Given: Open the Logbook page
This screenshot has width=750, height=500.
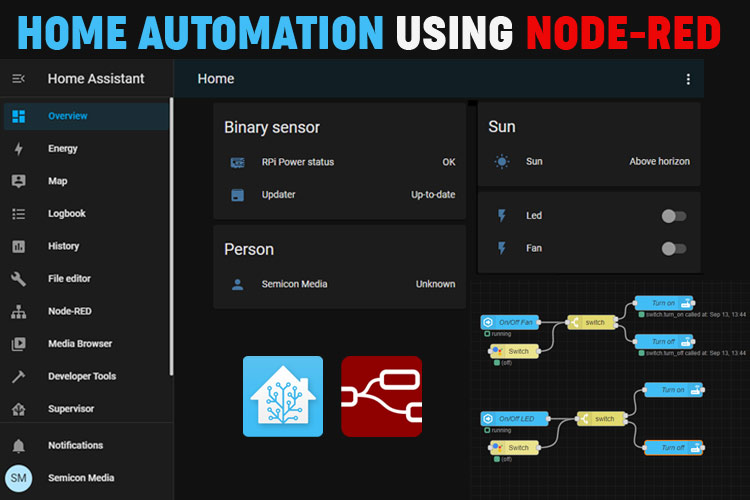Looking at the screenshot, I should tap(86, 213).
